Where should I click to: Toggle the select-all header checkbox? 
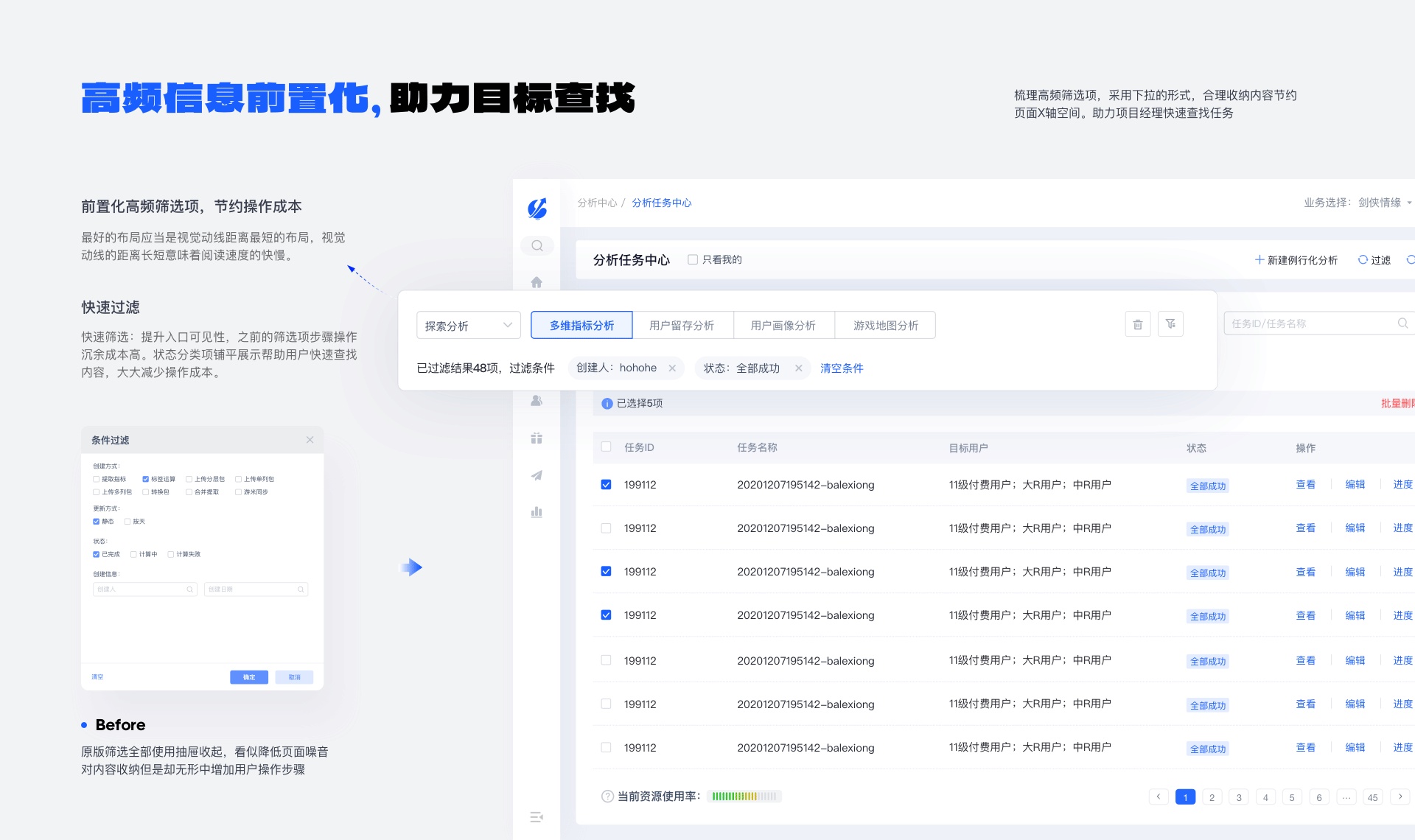(x=606, y=447)
